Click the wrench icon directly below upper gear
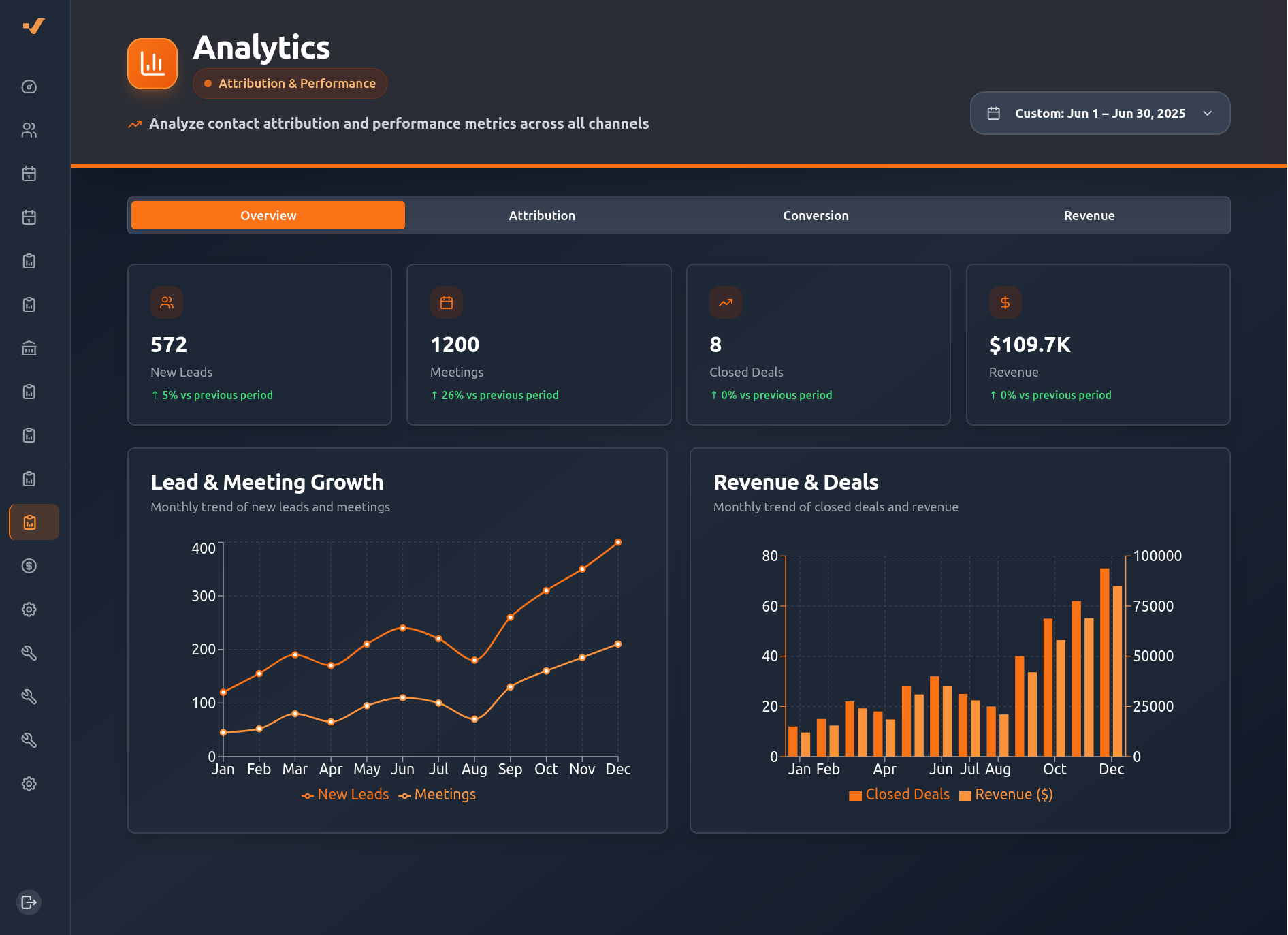The image size is (1288, 935). click(x=29, y=653)
